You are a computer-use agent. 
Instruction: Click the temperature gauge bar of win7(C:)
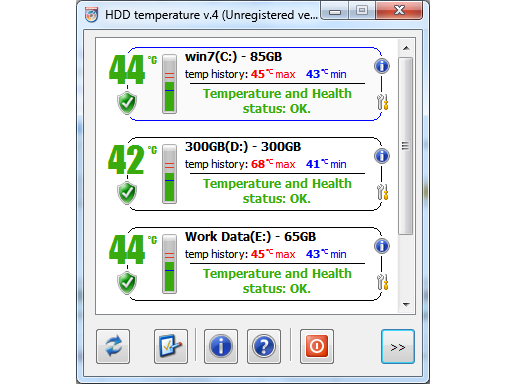[169, 84]
